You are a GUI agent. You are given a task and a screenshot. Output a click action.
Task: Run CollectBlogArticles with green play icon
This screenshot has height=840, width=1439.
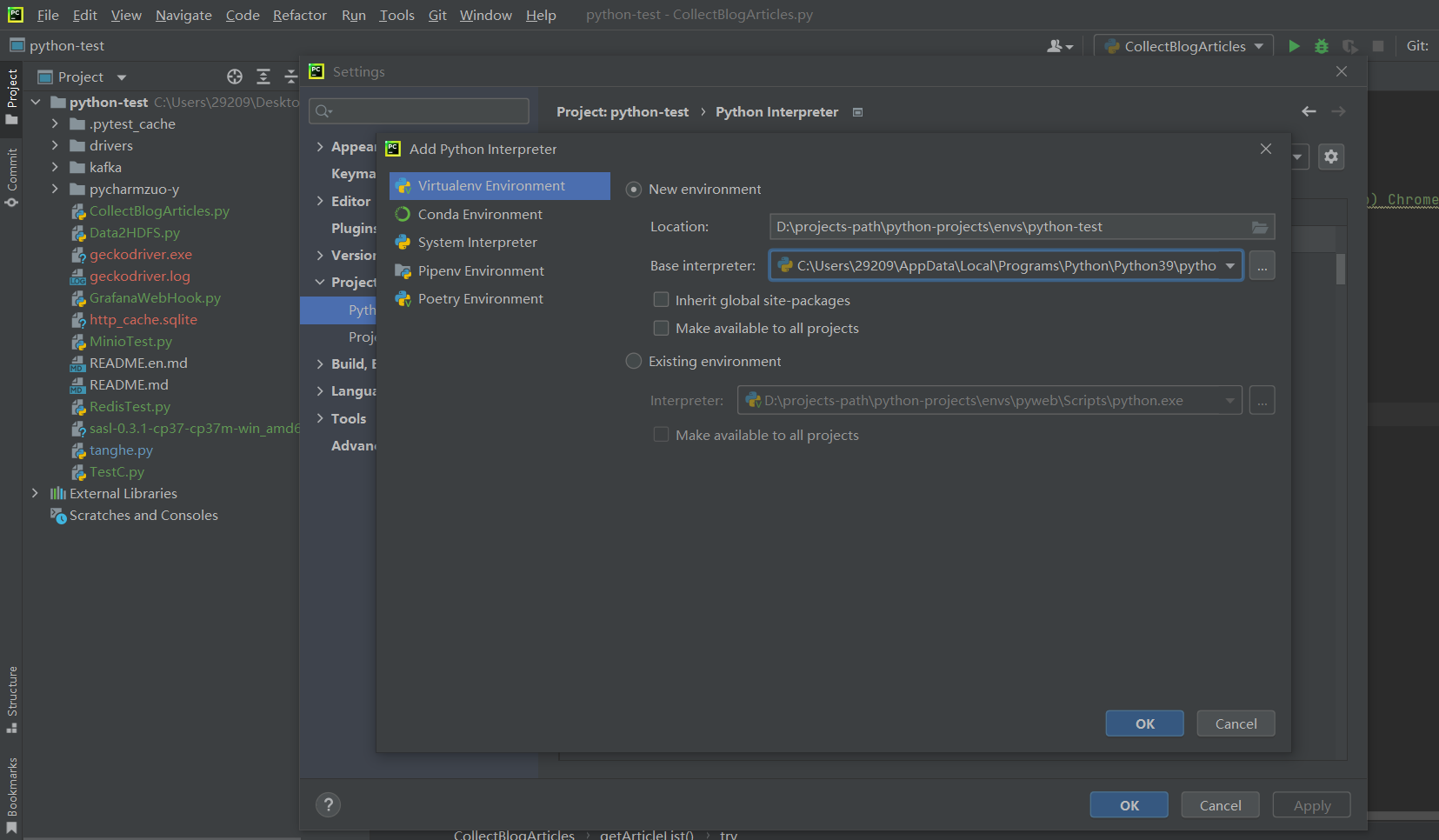tap(1294, 46)
